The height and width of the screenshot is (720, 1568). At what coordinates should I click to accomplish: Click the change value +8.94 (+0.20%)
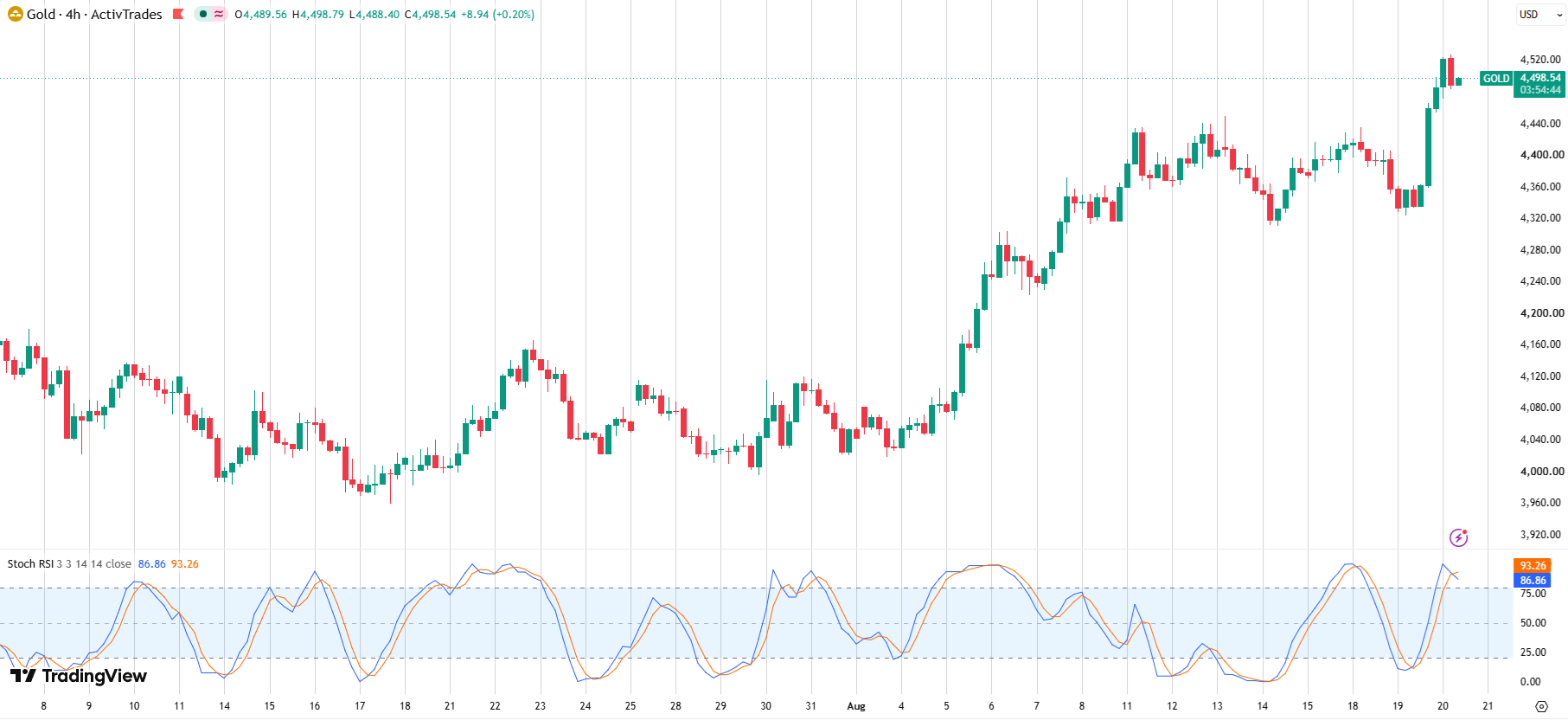498,15
